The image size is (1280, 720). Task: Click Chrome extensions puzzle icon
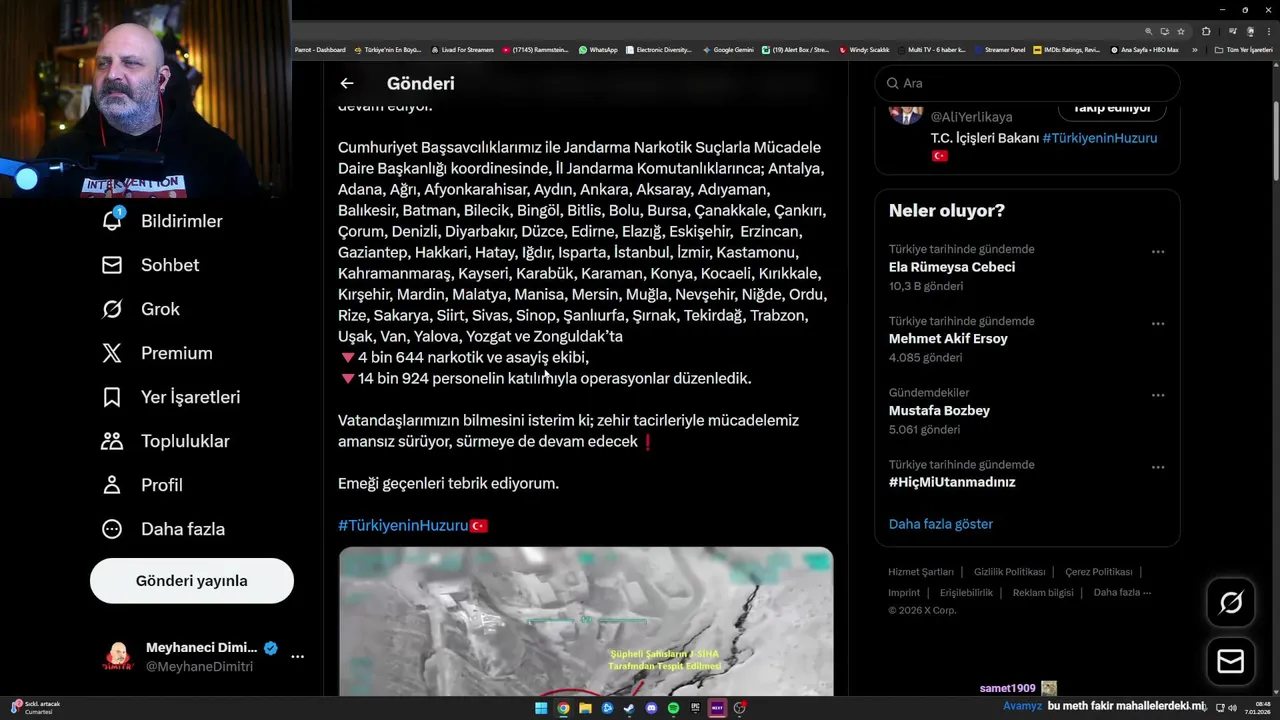pos(1206,31)
